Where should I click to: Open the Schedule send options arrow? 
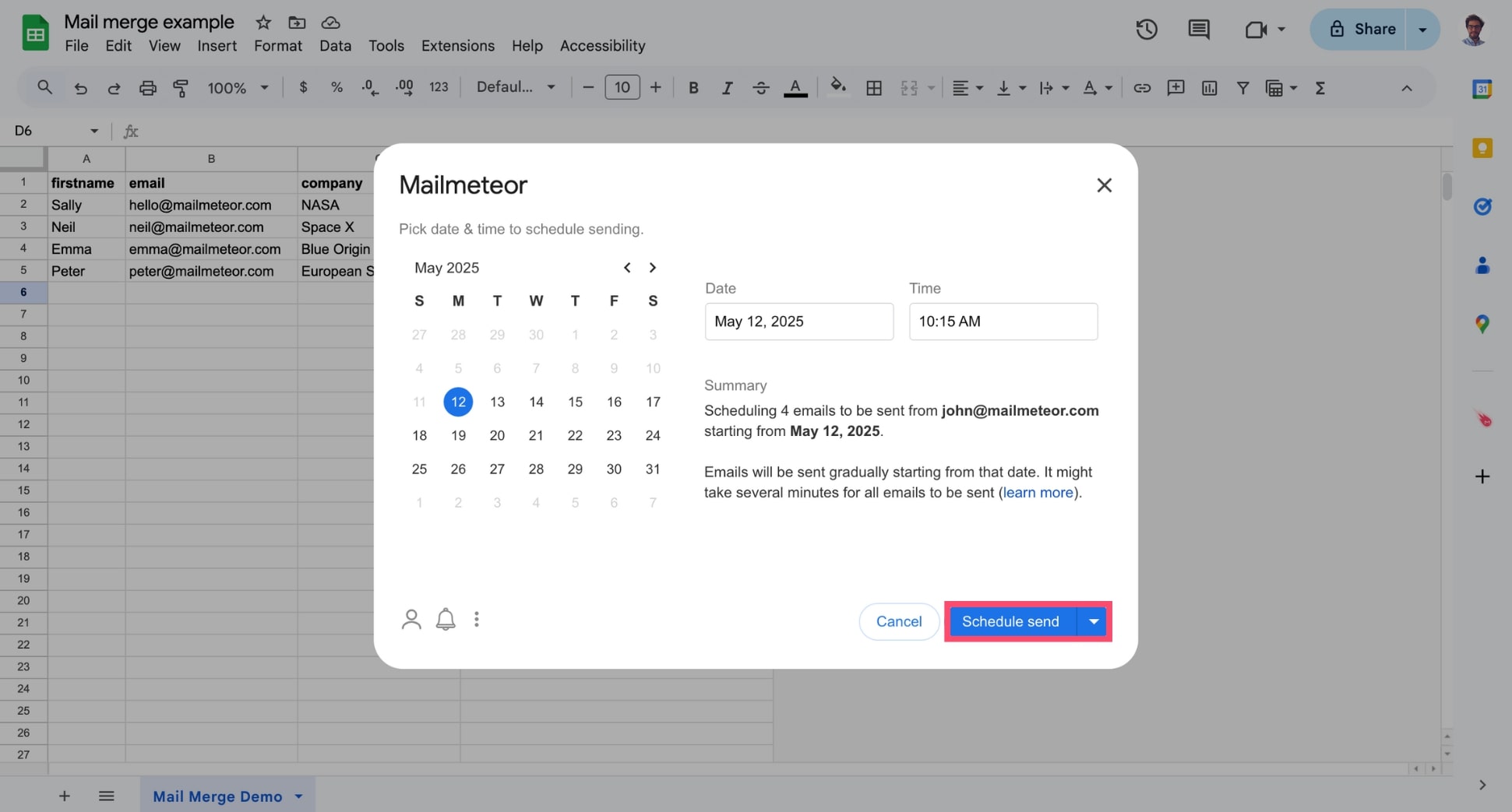coord(1093,621)
